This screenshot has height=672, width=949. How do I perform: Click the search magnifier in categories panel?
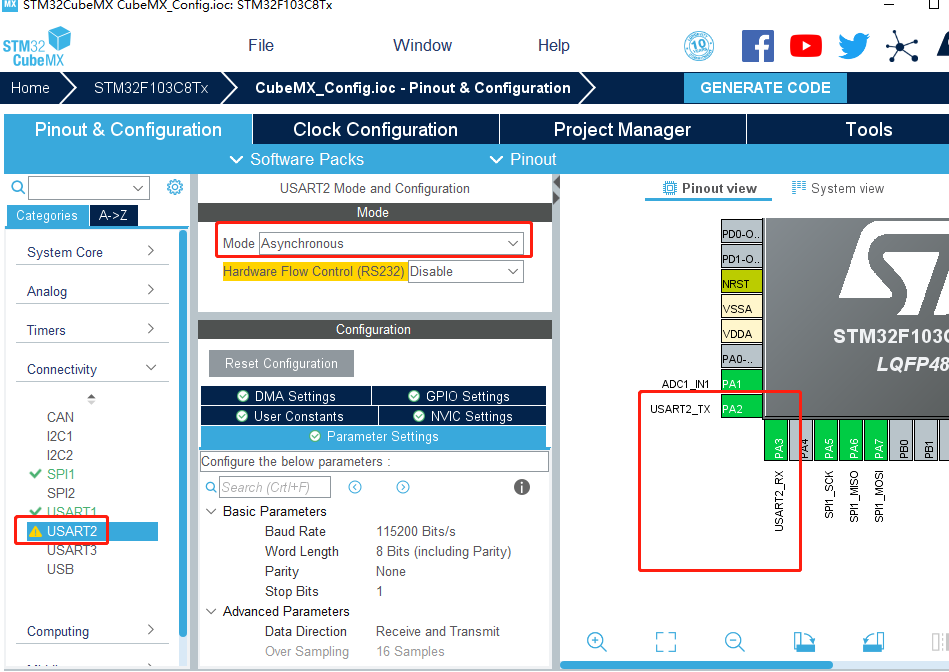click(18, 187)
